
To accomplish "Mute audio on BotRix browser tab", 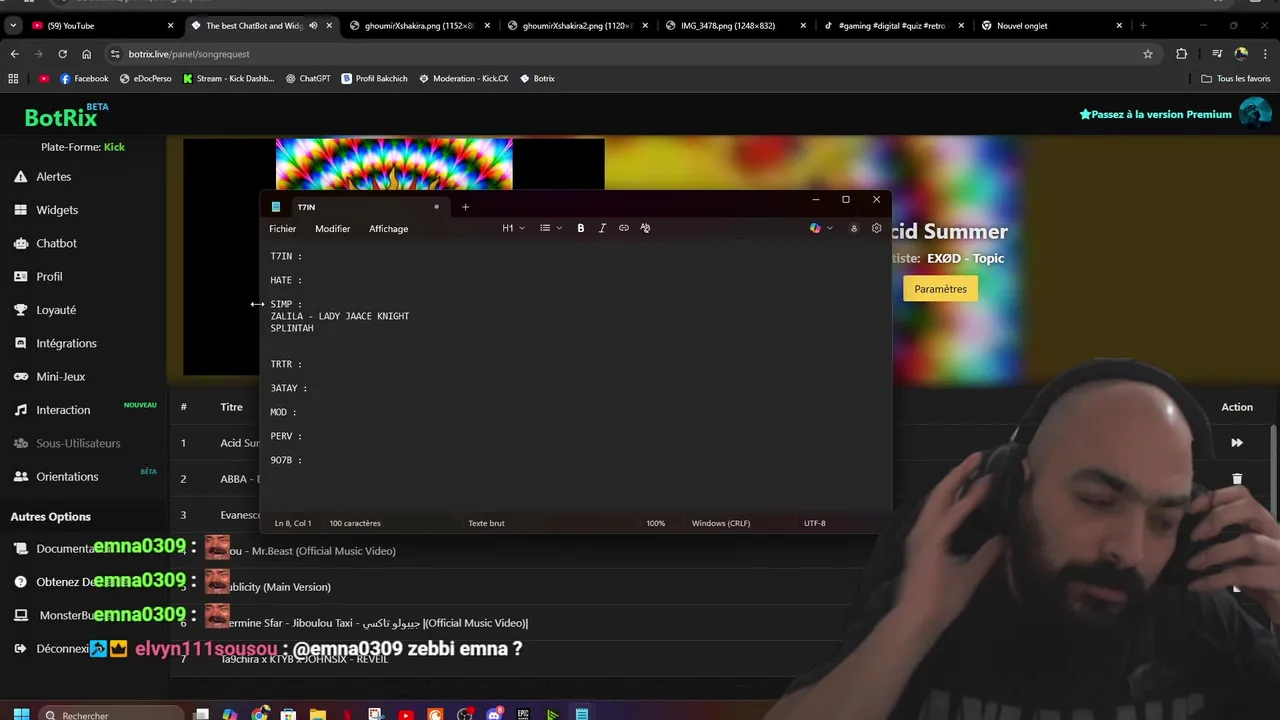I will point(313,26).
